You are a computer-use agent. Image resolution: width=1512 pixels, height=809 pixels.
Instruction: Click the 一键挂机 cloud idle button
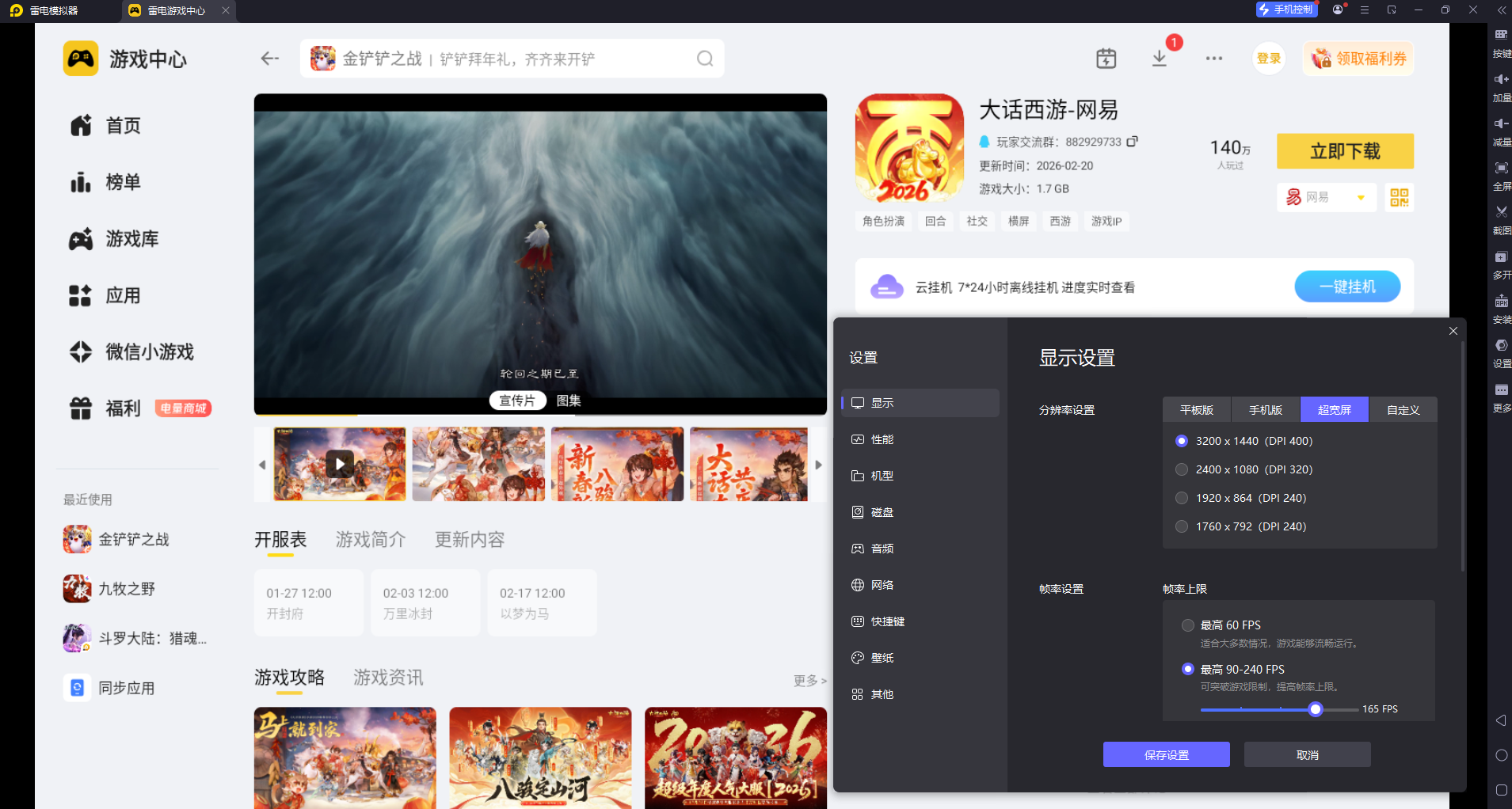tap(1347, 287)
